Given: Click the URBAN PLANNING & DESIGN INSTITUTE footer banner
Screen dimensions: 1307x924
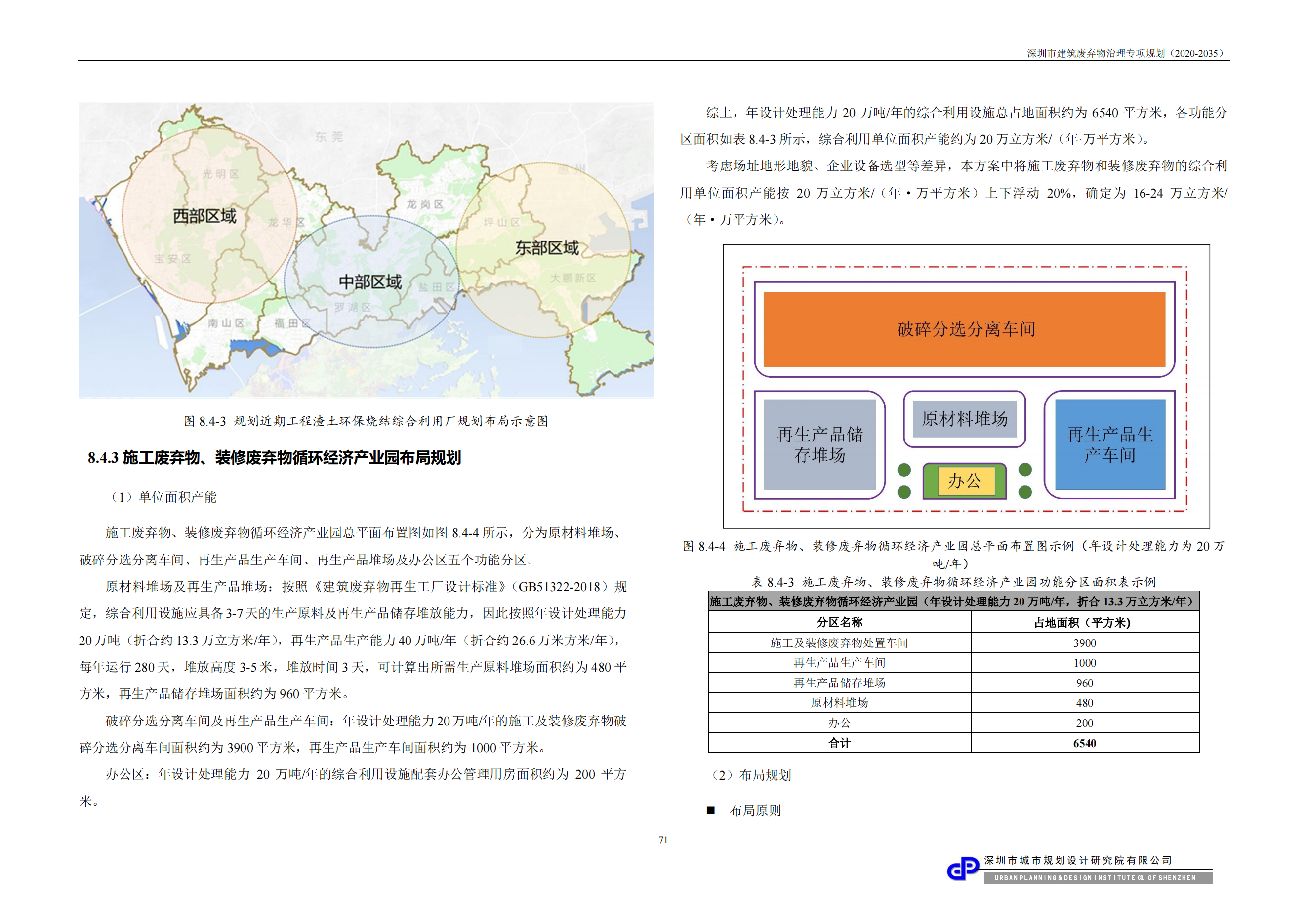Looking at the screenshot, I should coord(1098,878).
